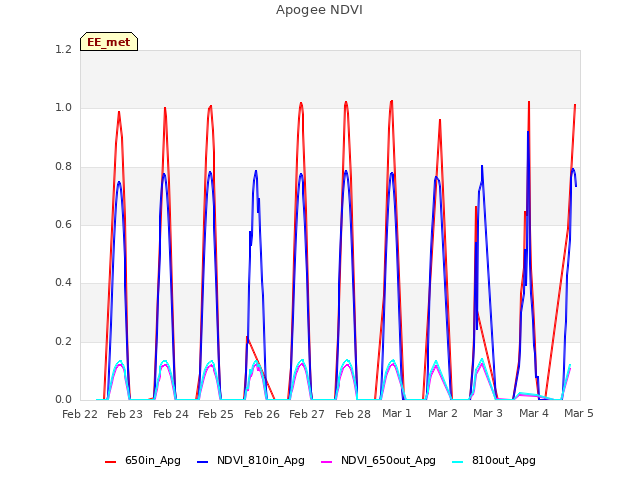
Task: Click the Feb 27 x-axis label
Action: click(307, 414)
